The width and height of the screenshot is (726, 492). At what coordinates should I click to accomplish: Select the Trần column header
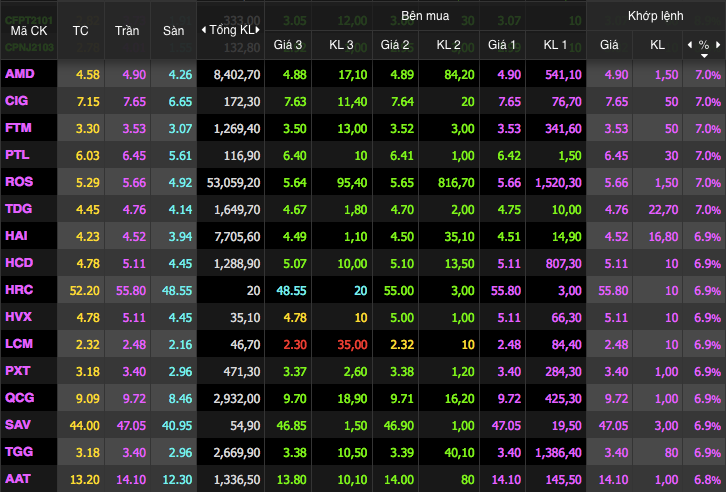(127, 30)
